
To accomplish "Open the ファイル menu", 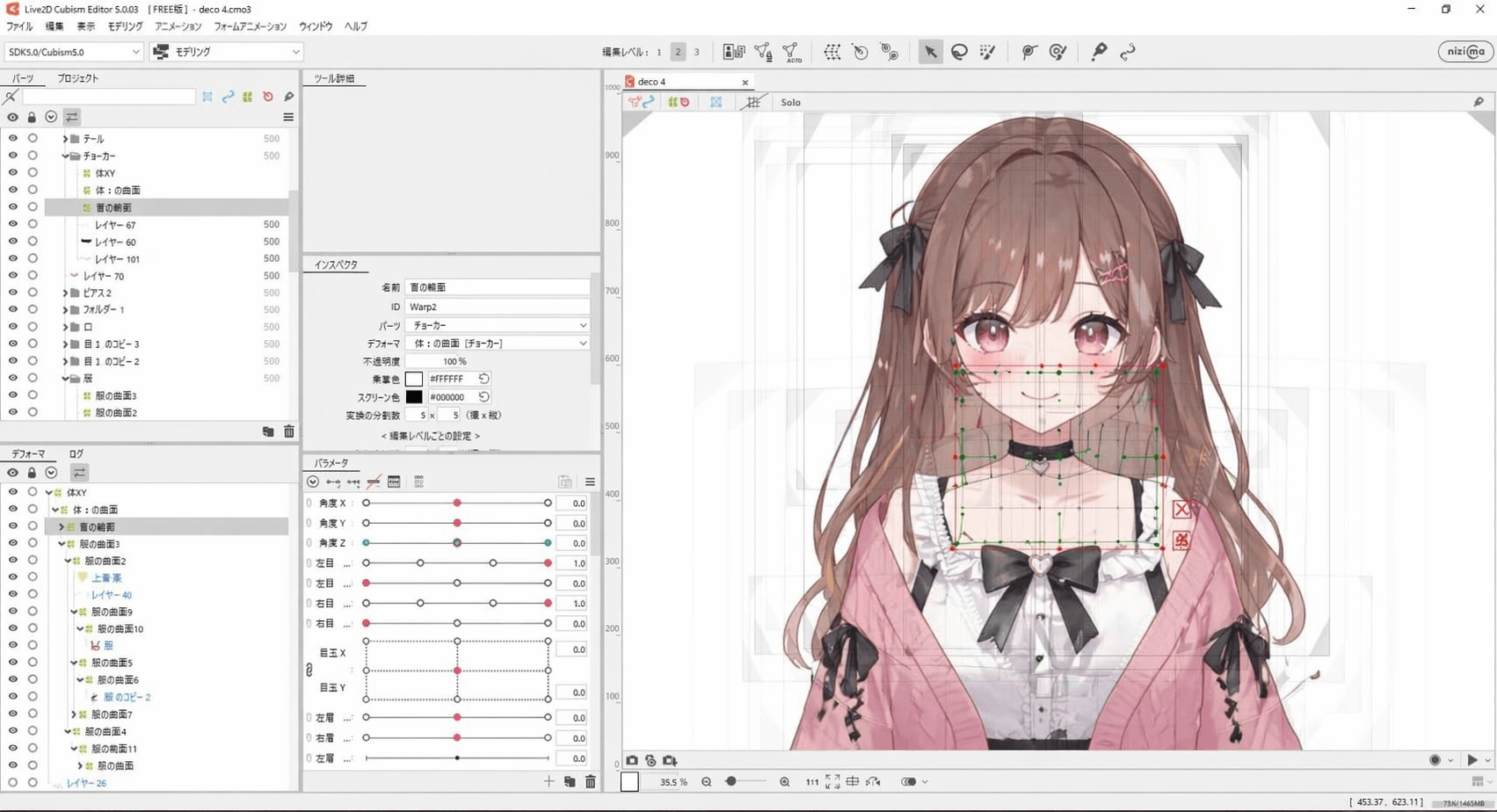I will tap(19, 26).
